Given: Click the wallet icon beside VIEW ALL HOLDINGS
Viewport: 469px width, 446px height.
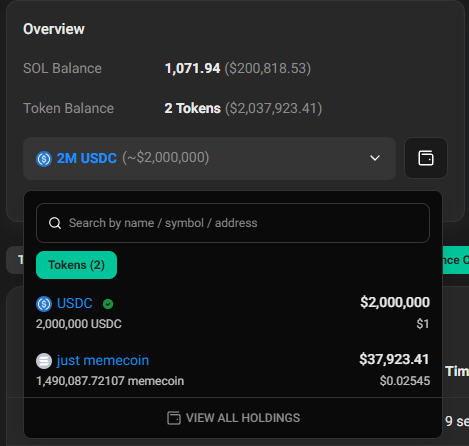Looking at the screenshot, I should 174,418.
